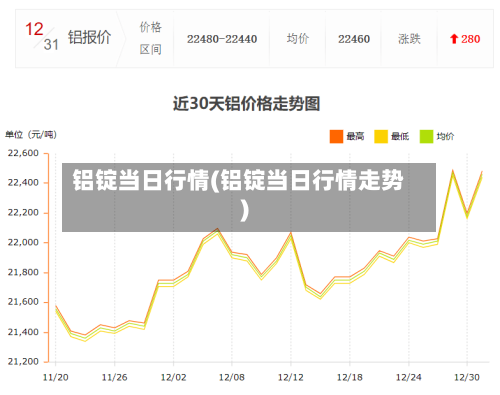Click the 12/30 x-axis date
Image resolution: width=500 pixels, height=395 pixels.
(467, 377)
